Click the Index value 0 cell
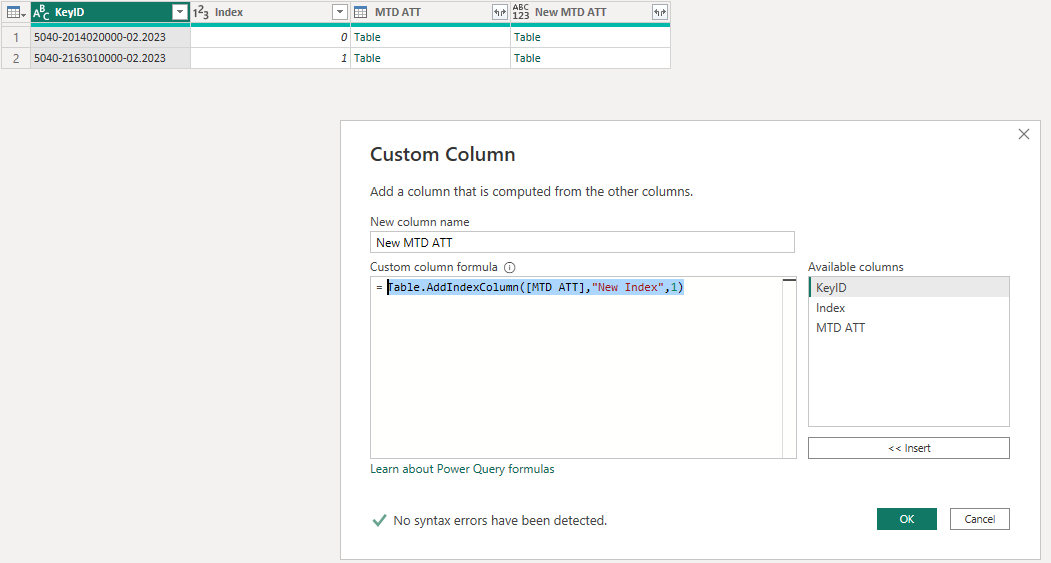This screenshot has width=1051, height=563. tap(271, 37)
